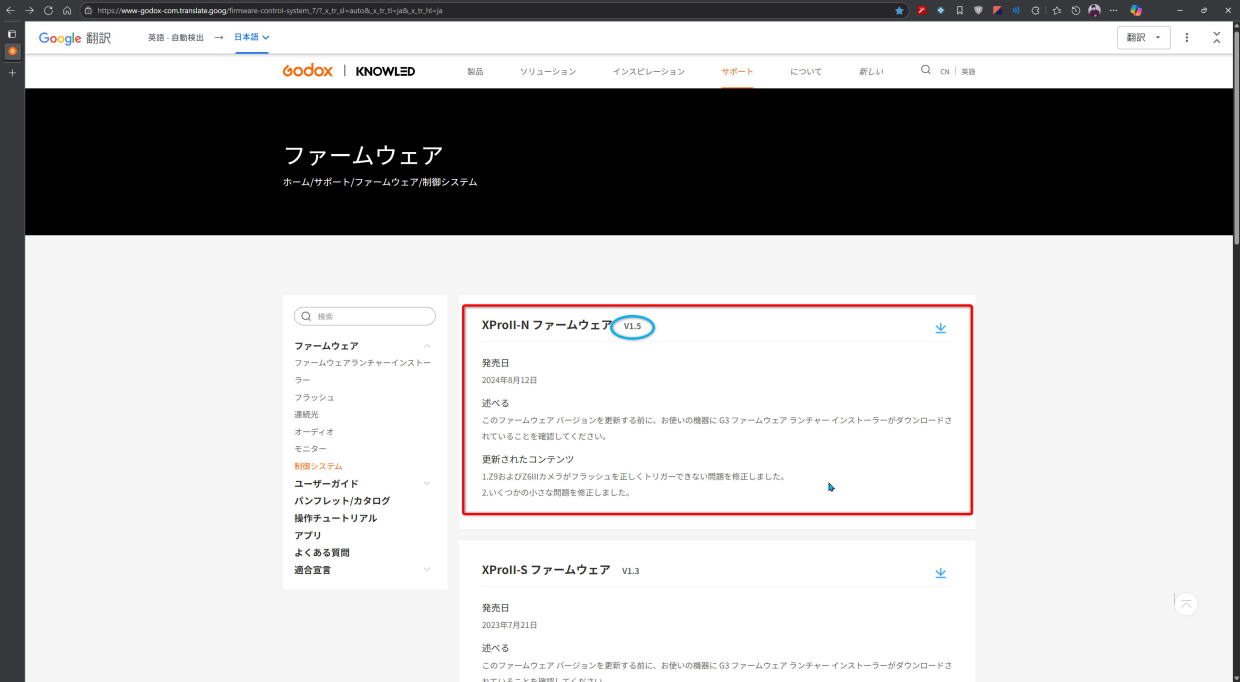
Task: Open the user profile avatar
Action: pos(1094,10)
